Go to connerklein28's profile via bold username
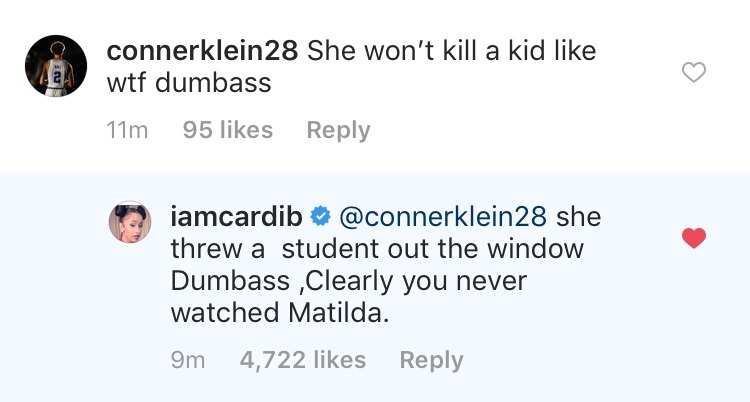 (x=202, y=50)
